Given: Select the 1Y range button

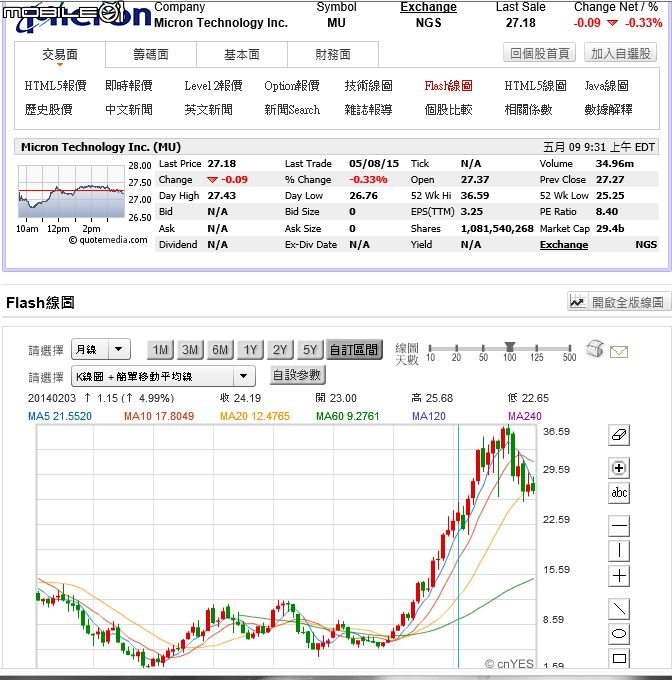Looking at the screenshot, I should (250, 350).
